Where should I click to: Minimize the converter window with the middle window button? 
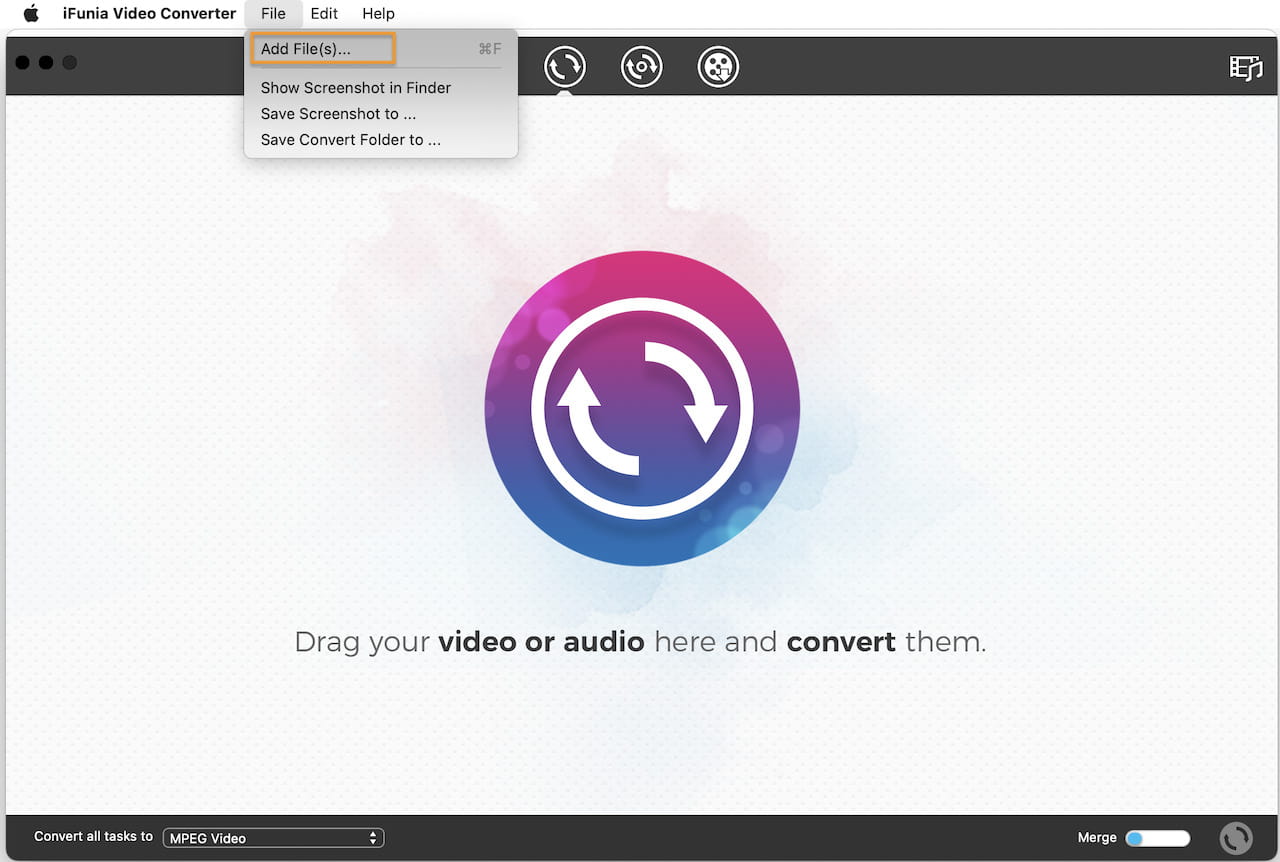pos(46,63)
